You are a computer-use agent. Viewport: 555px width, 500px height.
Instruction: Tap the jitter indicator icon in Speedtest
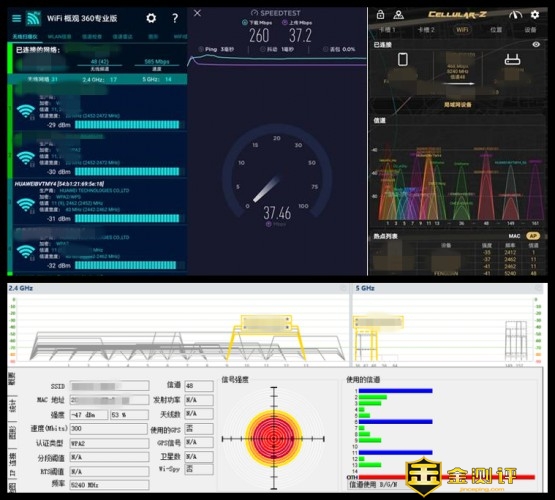point(263,49)
